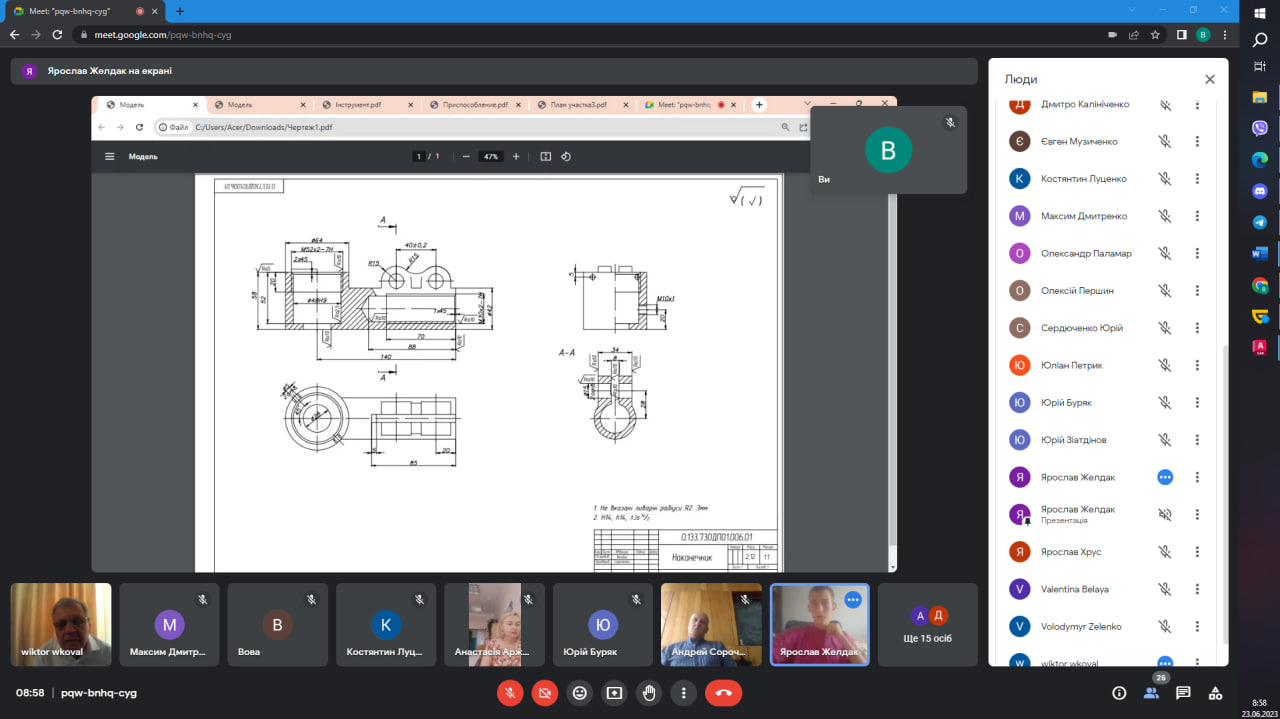
Task: Click the address bar meet.google.com URL
Action: tap(163, 34)
